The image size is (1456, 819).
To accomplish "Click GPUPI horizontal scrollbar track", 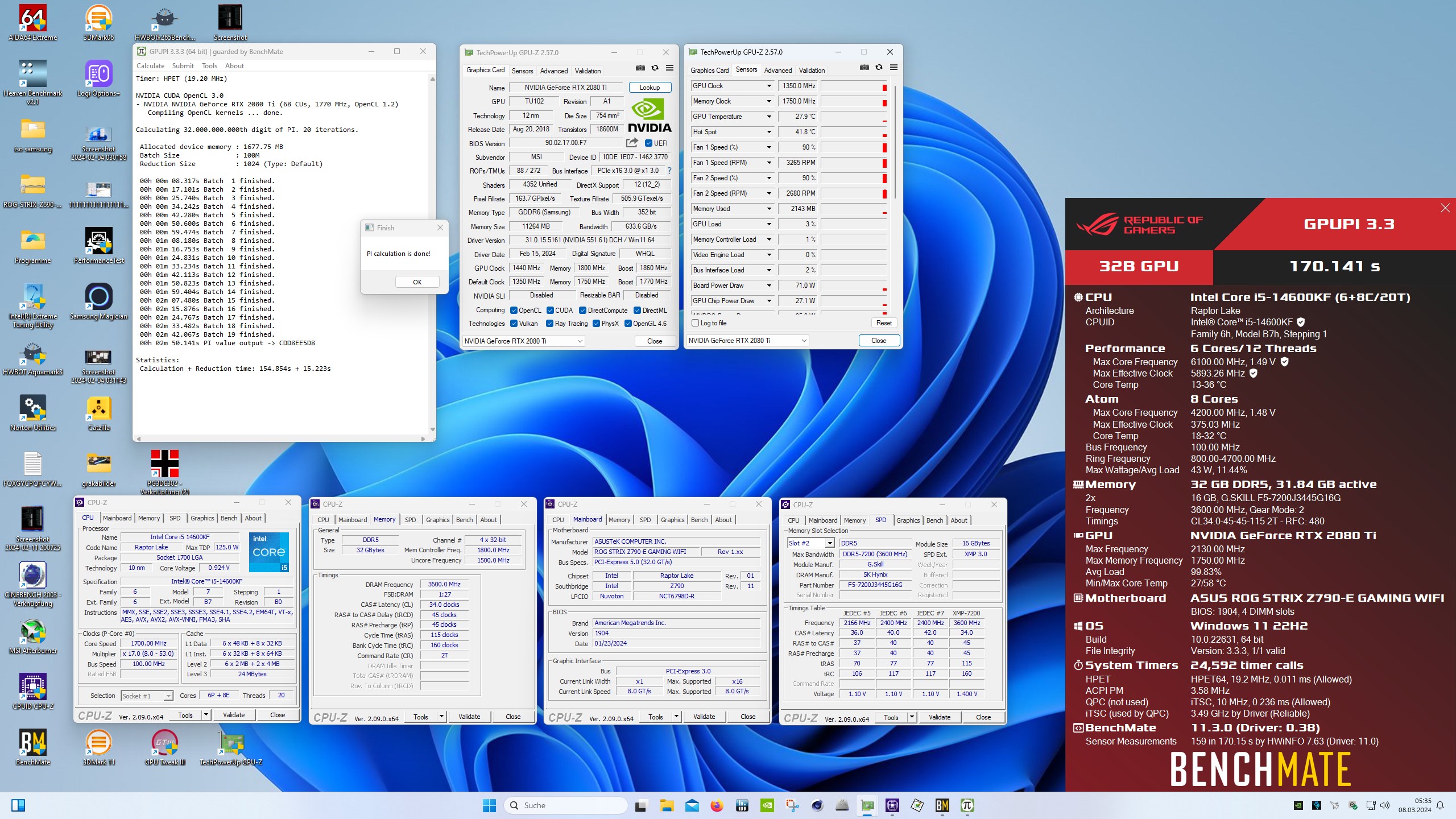I will point(282,439).
